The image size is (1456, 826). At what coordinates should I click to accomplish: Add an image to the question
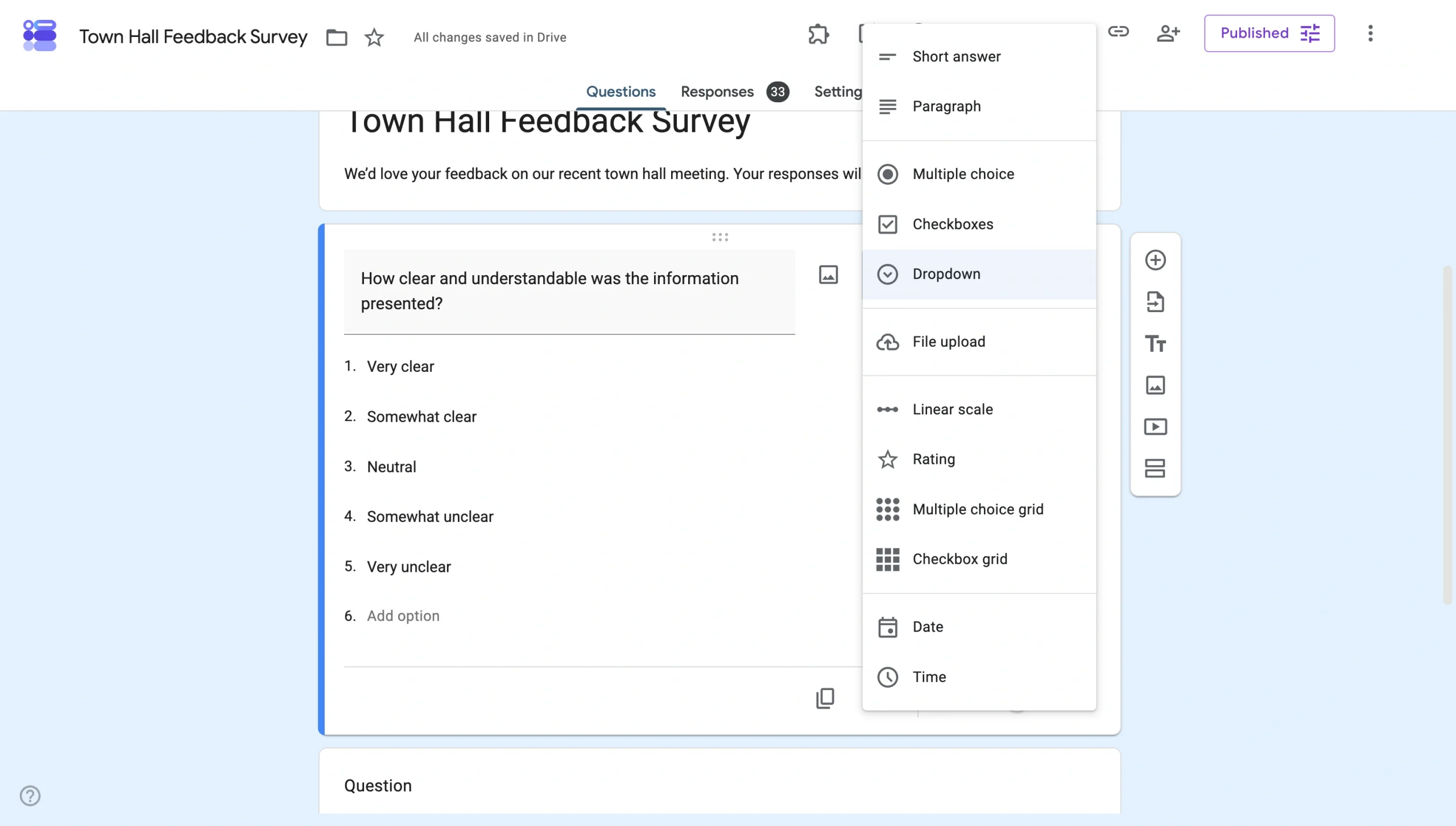coord(828,275)
